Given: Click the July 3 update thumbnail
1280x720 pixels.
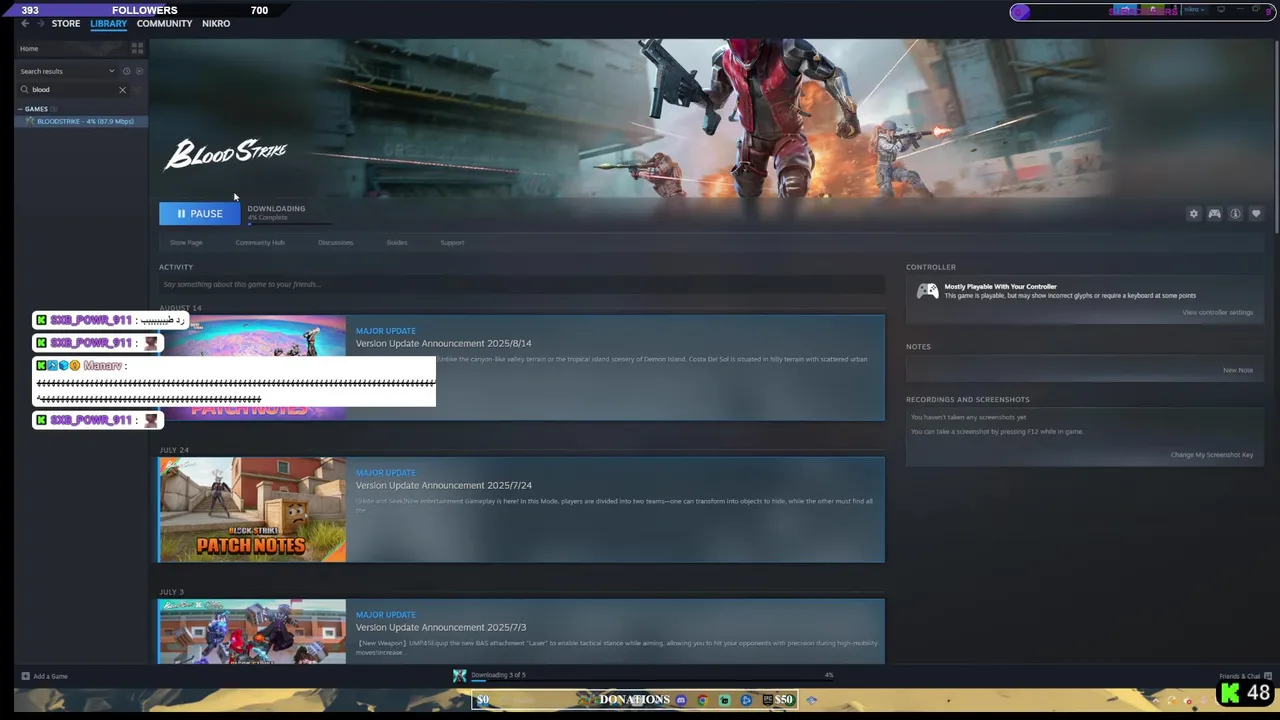Looking at the screenshot, I should (x=252, y=631).
